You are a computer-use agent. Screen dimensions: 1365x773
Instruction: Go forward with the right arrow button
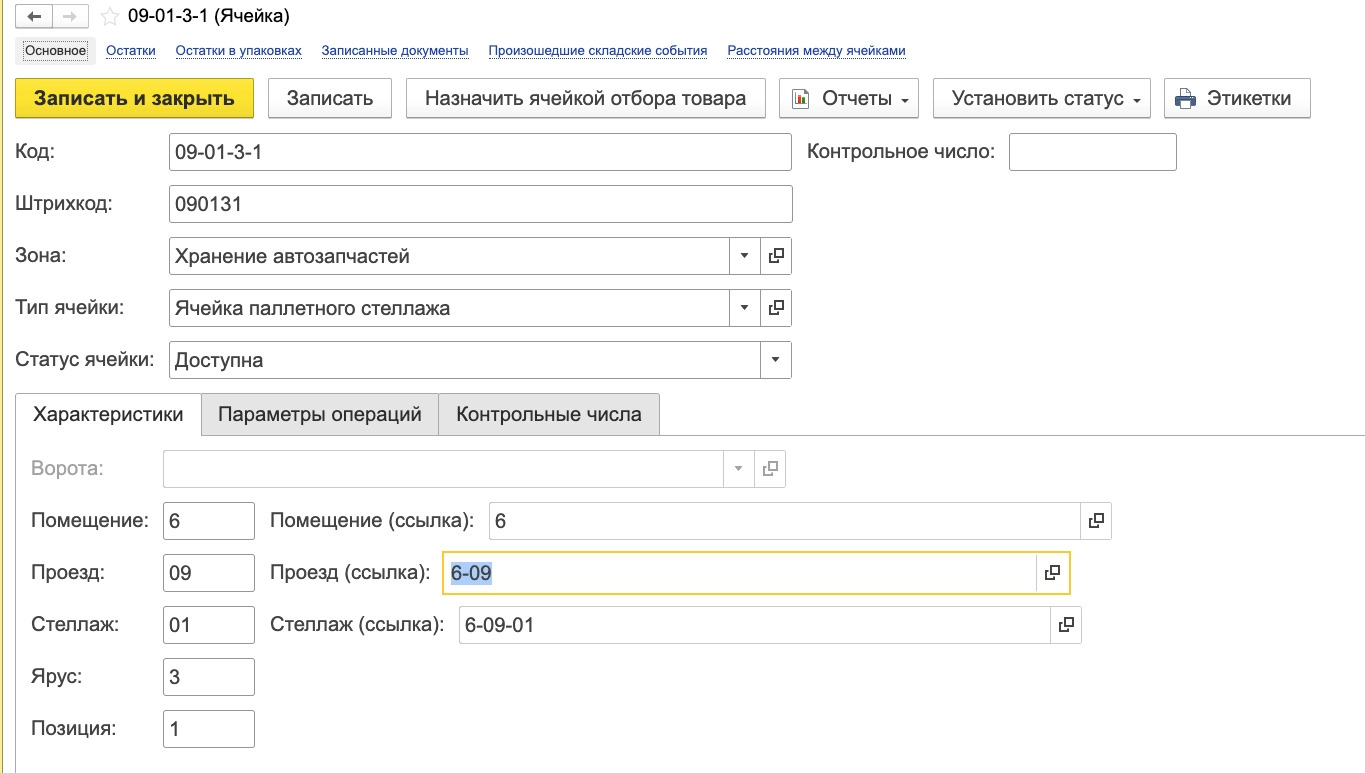(70, 17)
